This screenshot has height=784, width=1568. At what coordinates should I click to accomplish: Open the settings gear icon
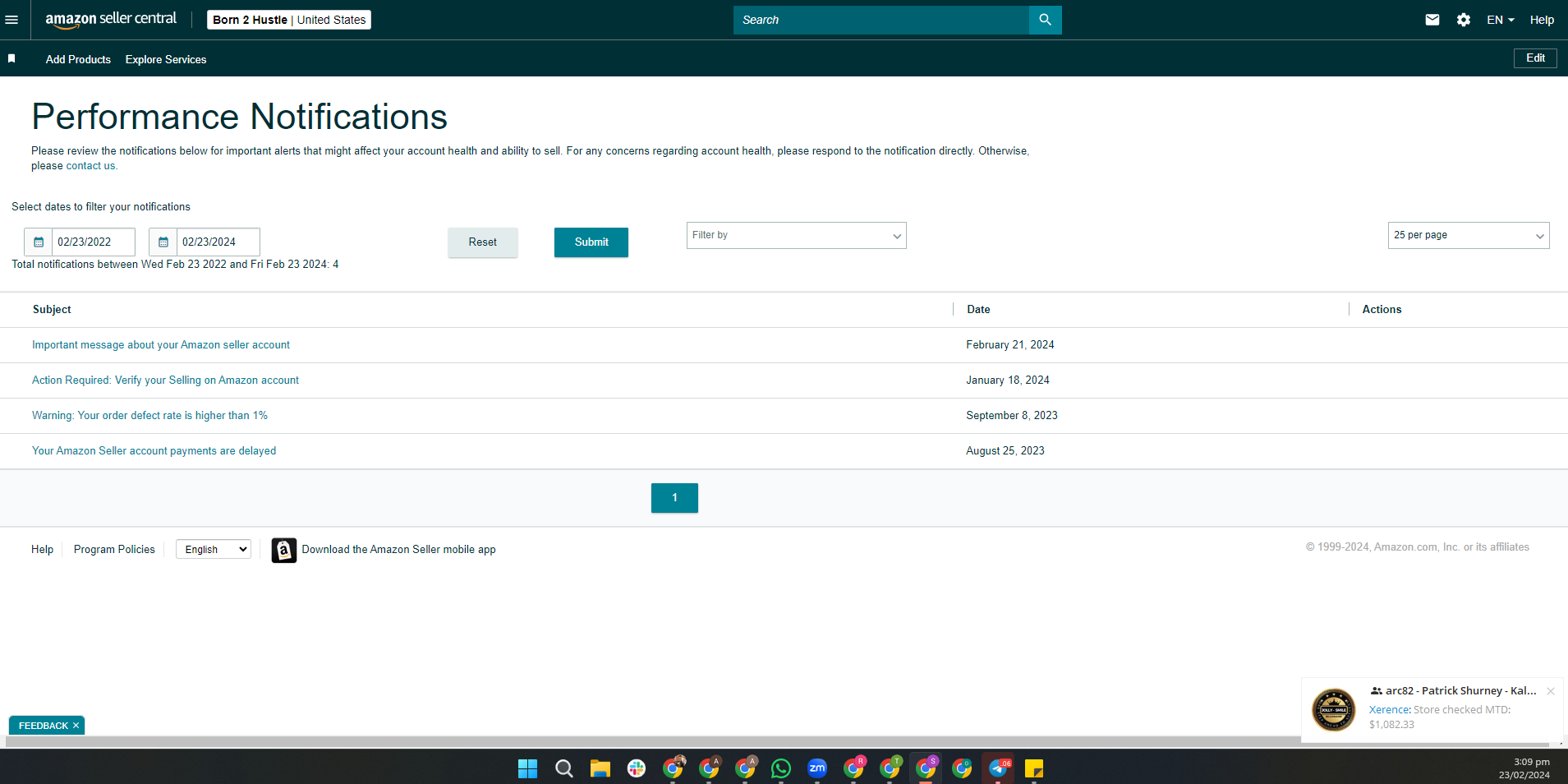coord(1464,20)
